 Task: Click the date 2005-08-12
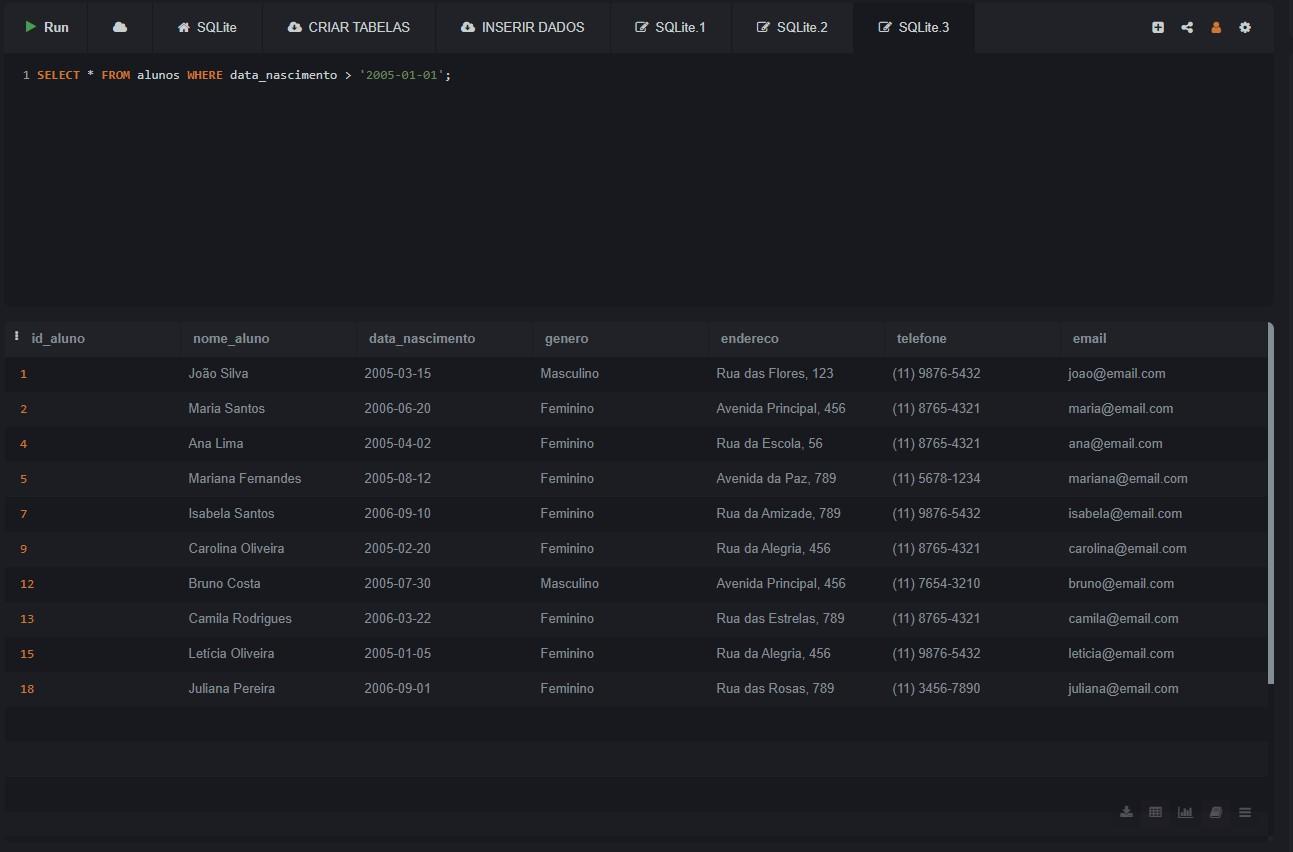(x=397, y=478)
